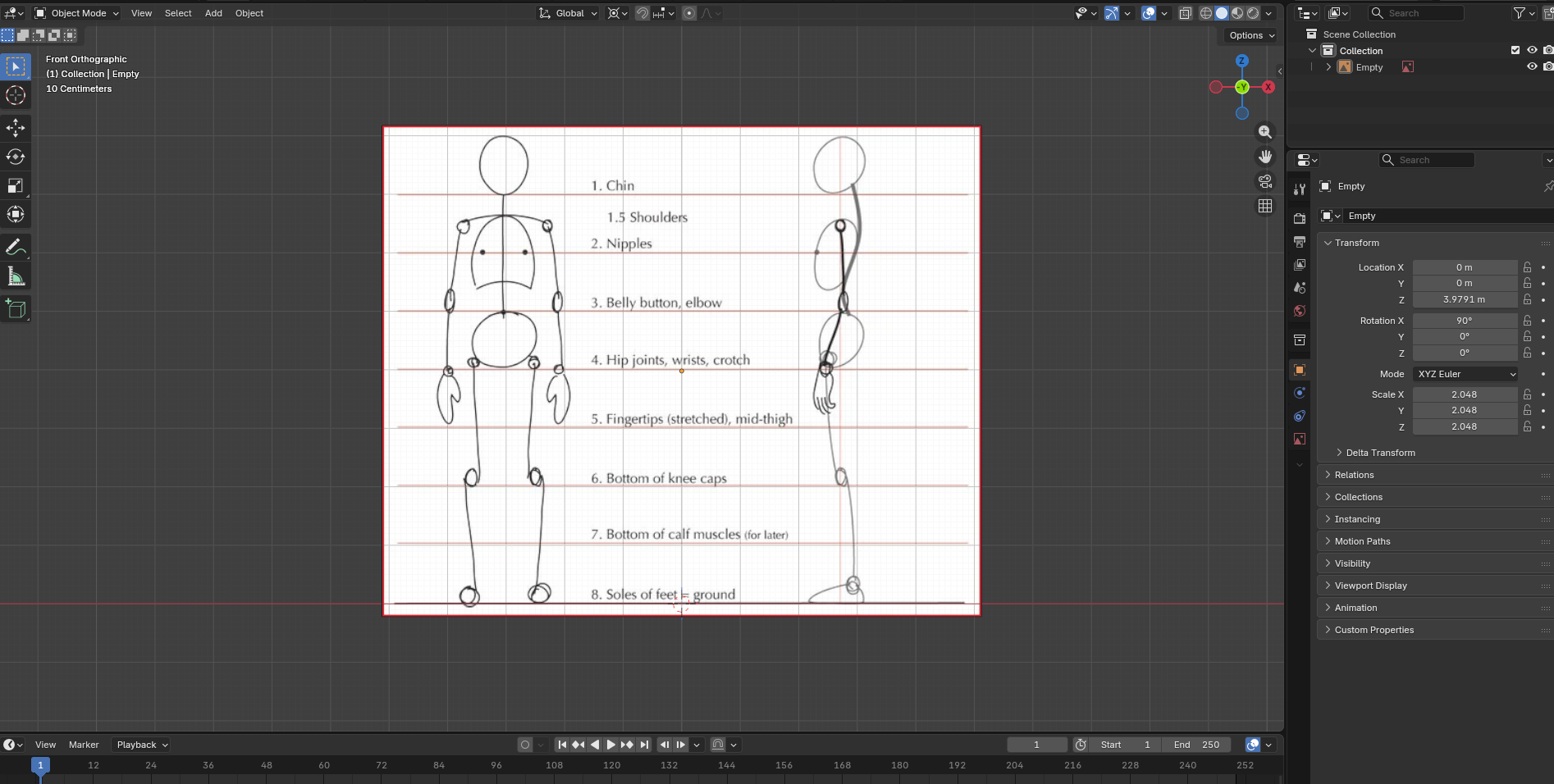Image resolution: width=1554 pixels, height=784 pixels.
Task: Switch to wireframe viewport shading
Action: point(1206,13)
